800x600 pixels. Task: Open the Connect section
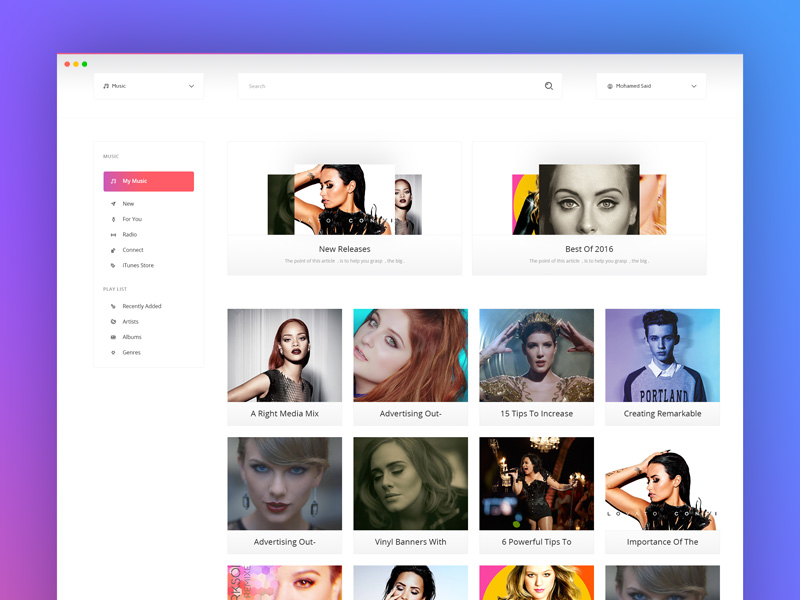coord(132,249)
